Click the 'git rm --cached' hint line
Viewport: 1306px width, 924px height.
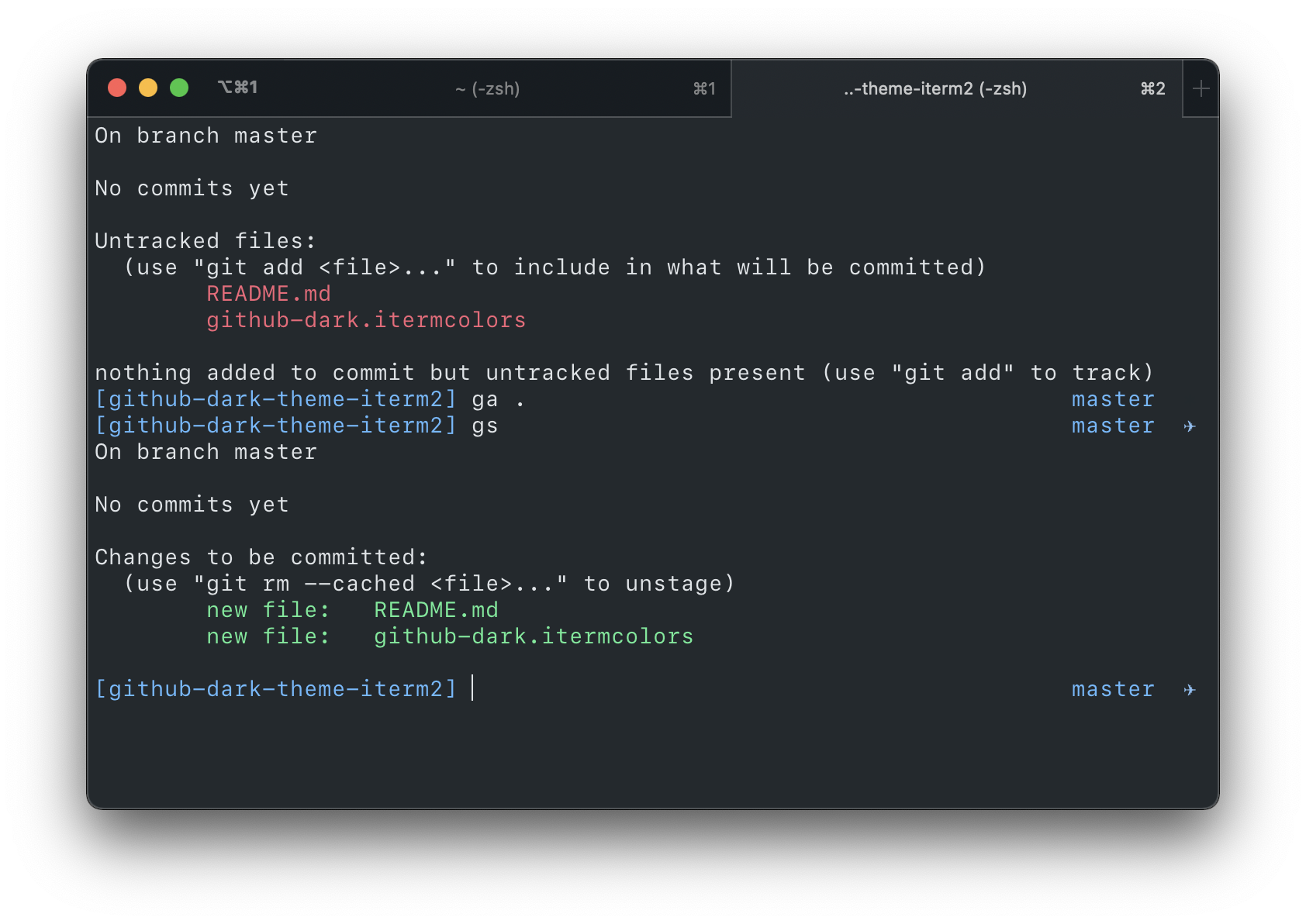(x=429, y=584)
